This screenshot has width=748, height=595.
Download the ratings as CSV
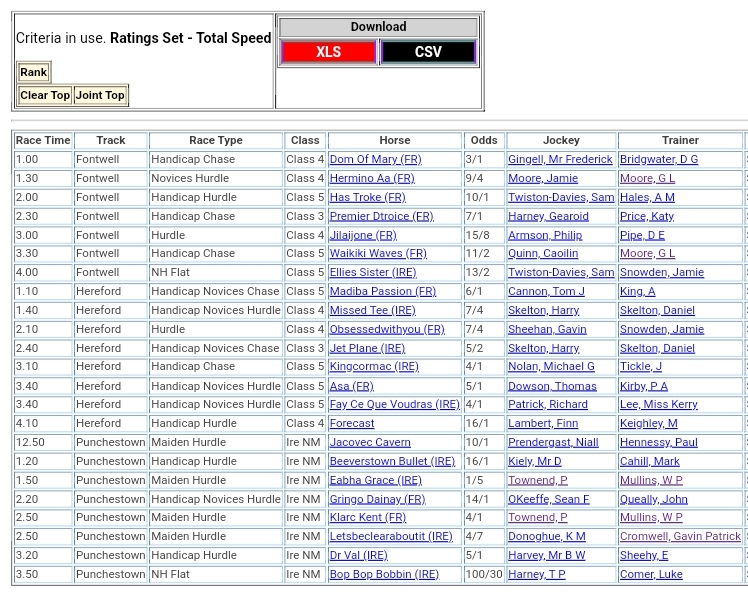coord(428,52)
